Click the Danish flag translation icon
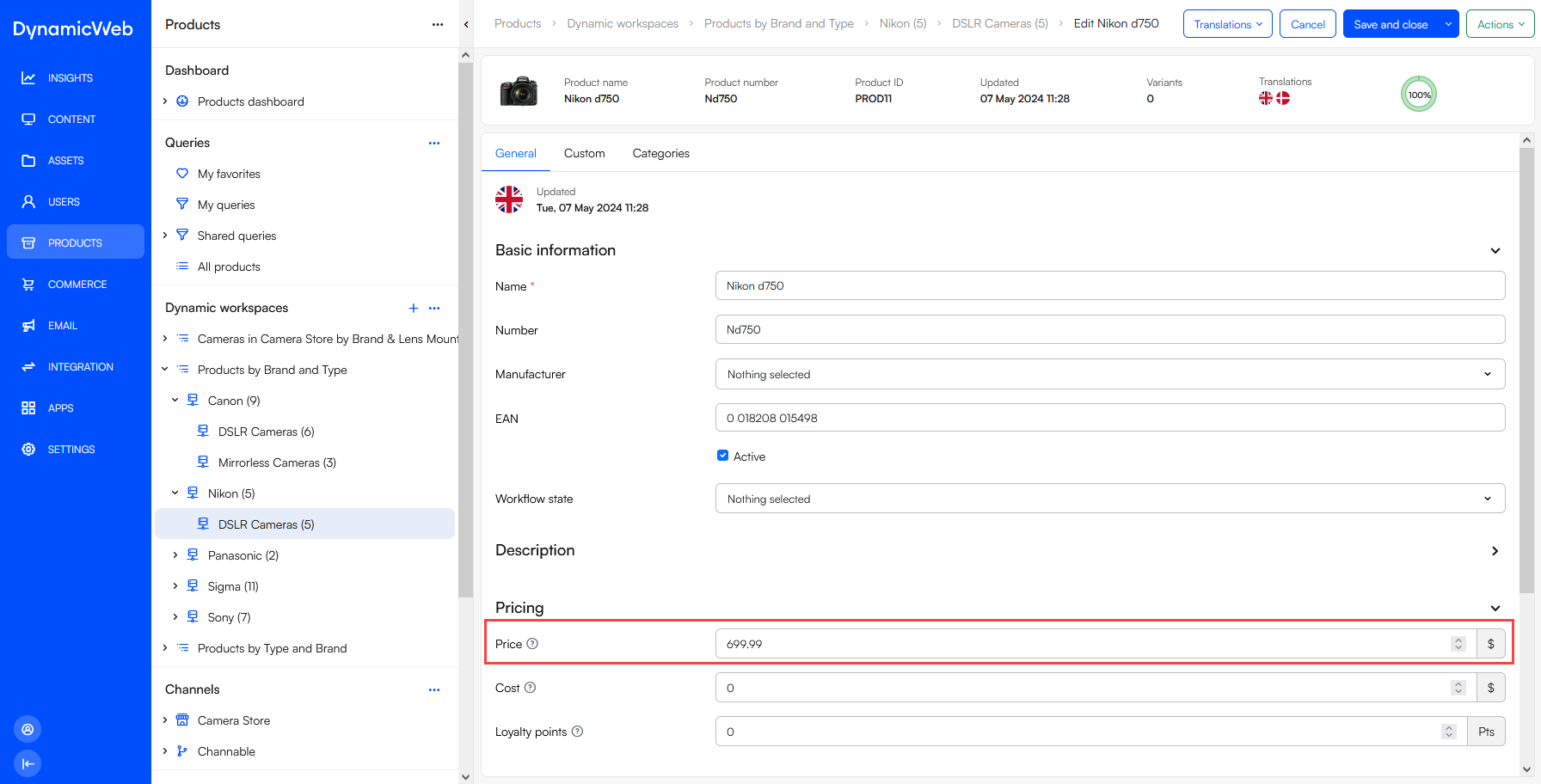1541x784 pixels. tap(1283, 98)
